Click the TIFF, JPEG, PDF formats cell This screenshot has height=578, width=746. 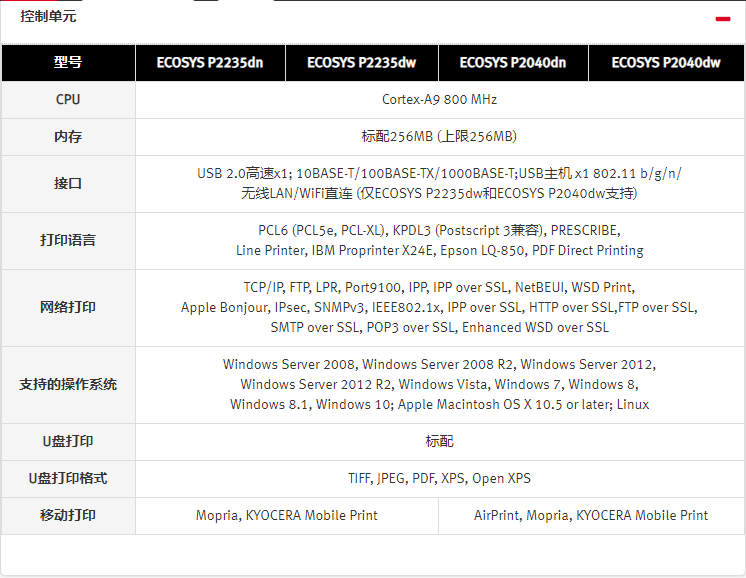pos(440,479)
